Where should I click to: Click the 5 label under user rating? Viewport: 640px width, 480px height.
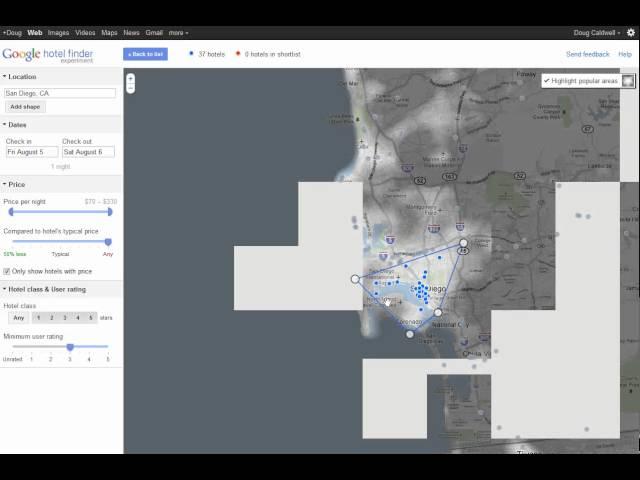tap(108, 359)
